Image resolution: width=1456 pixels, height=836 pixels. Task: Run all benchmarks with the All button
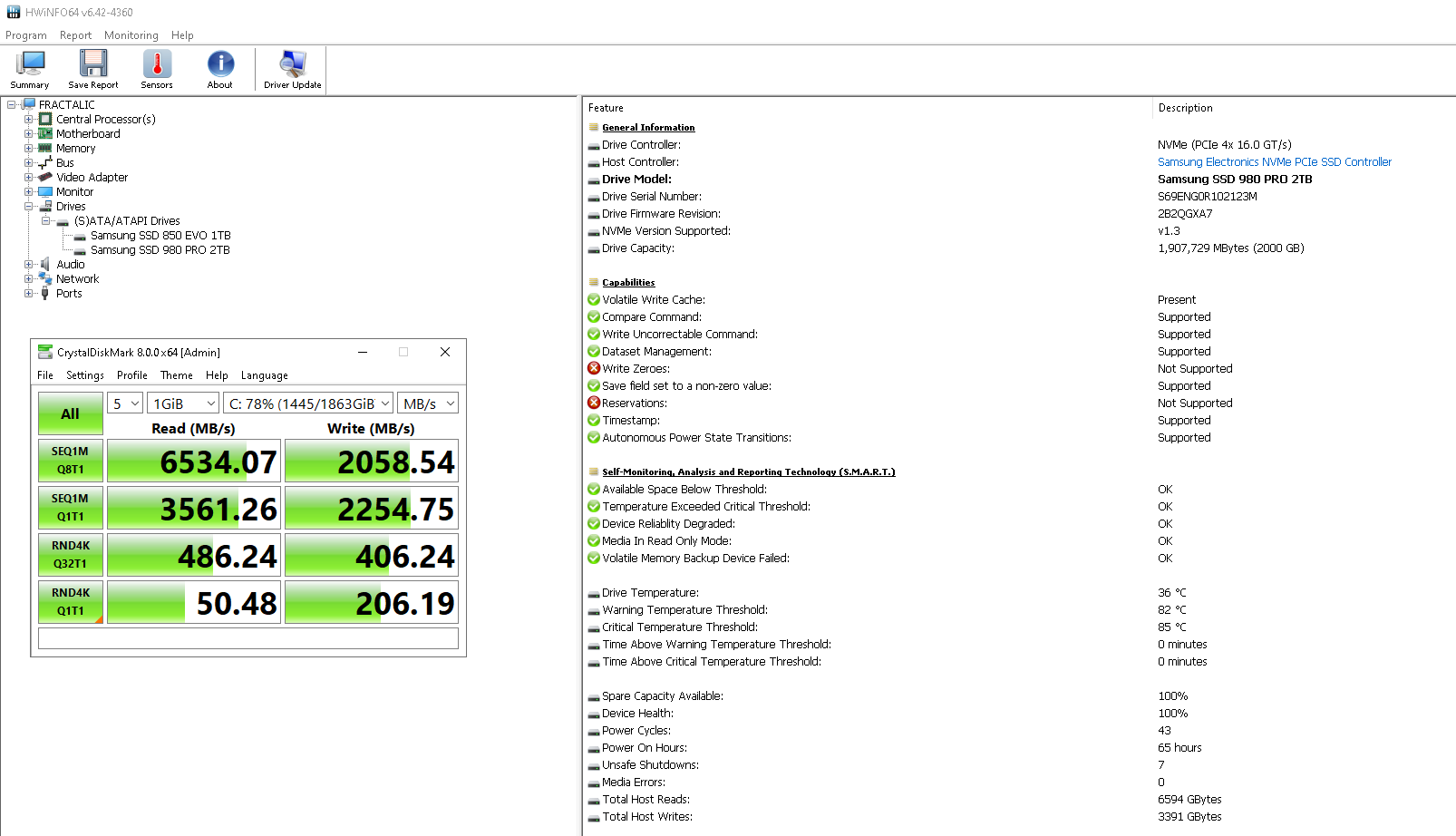point(71,413)
